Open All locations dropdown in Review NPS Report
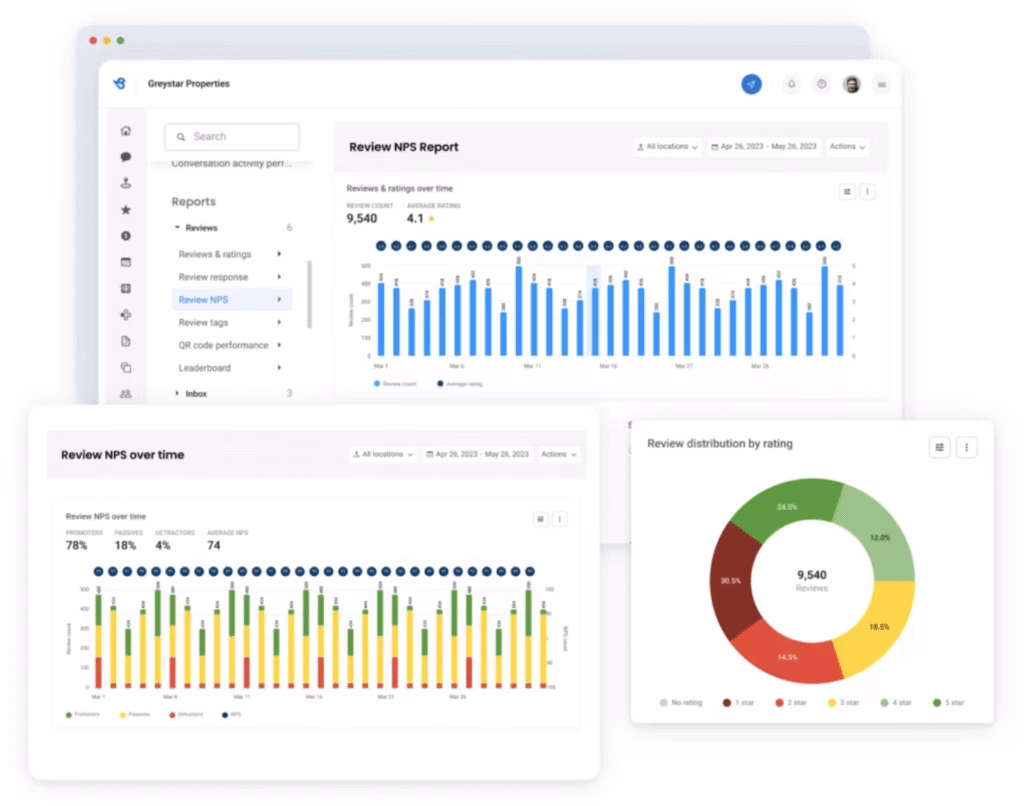 (667, 147)
